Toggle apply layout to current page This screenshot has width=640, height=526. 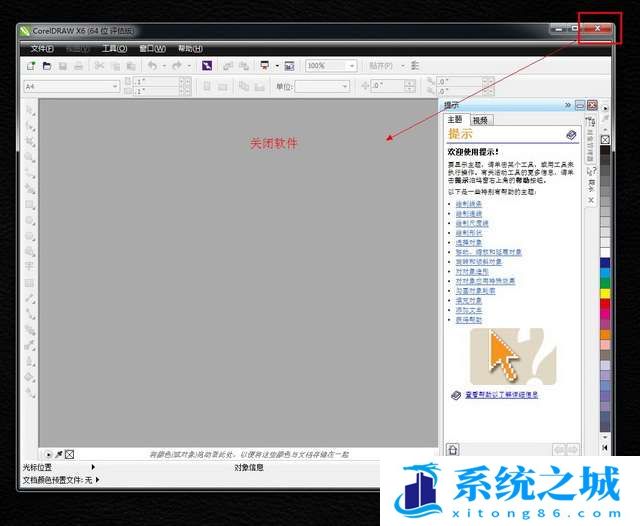260,87
